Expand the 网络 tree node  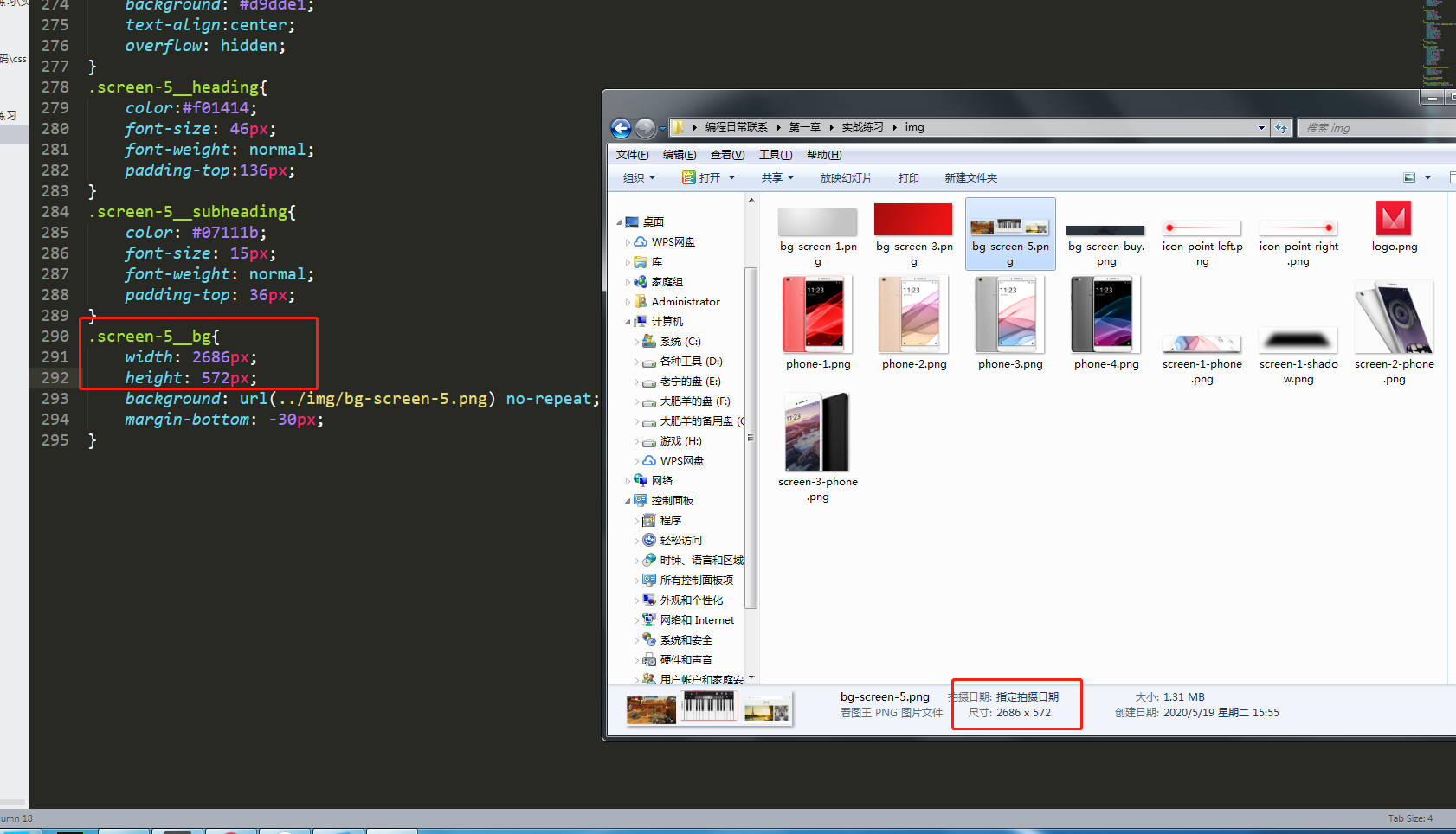coord(628,481)
